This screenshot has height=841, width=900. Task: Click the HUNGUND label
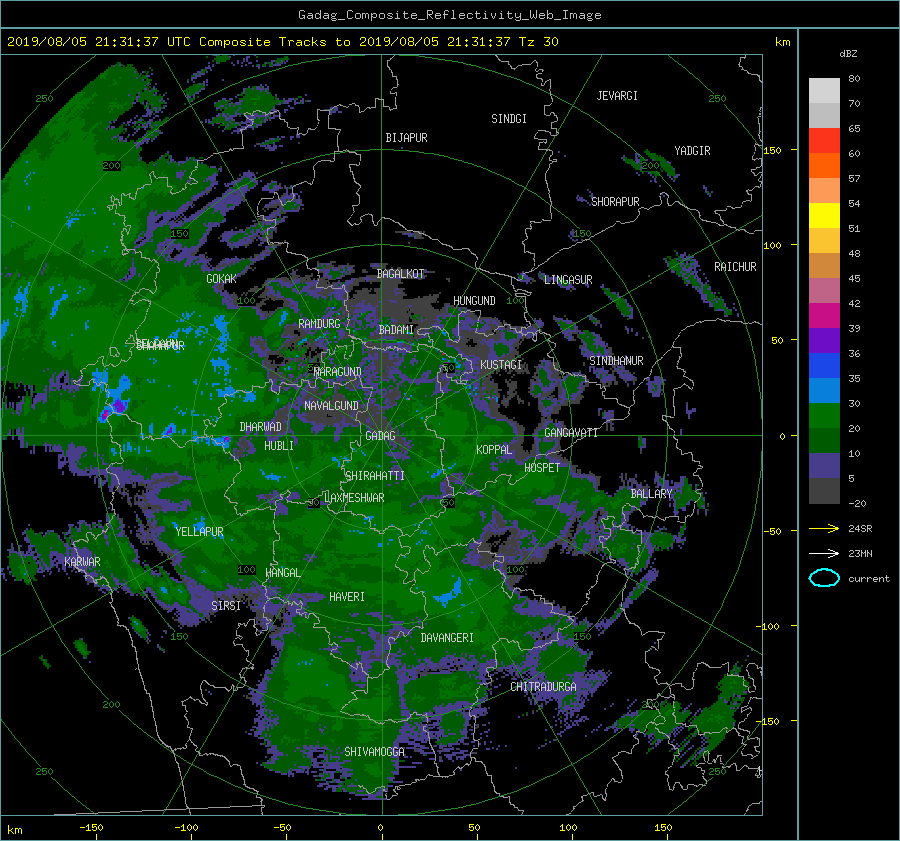click(474, 301)
